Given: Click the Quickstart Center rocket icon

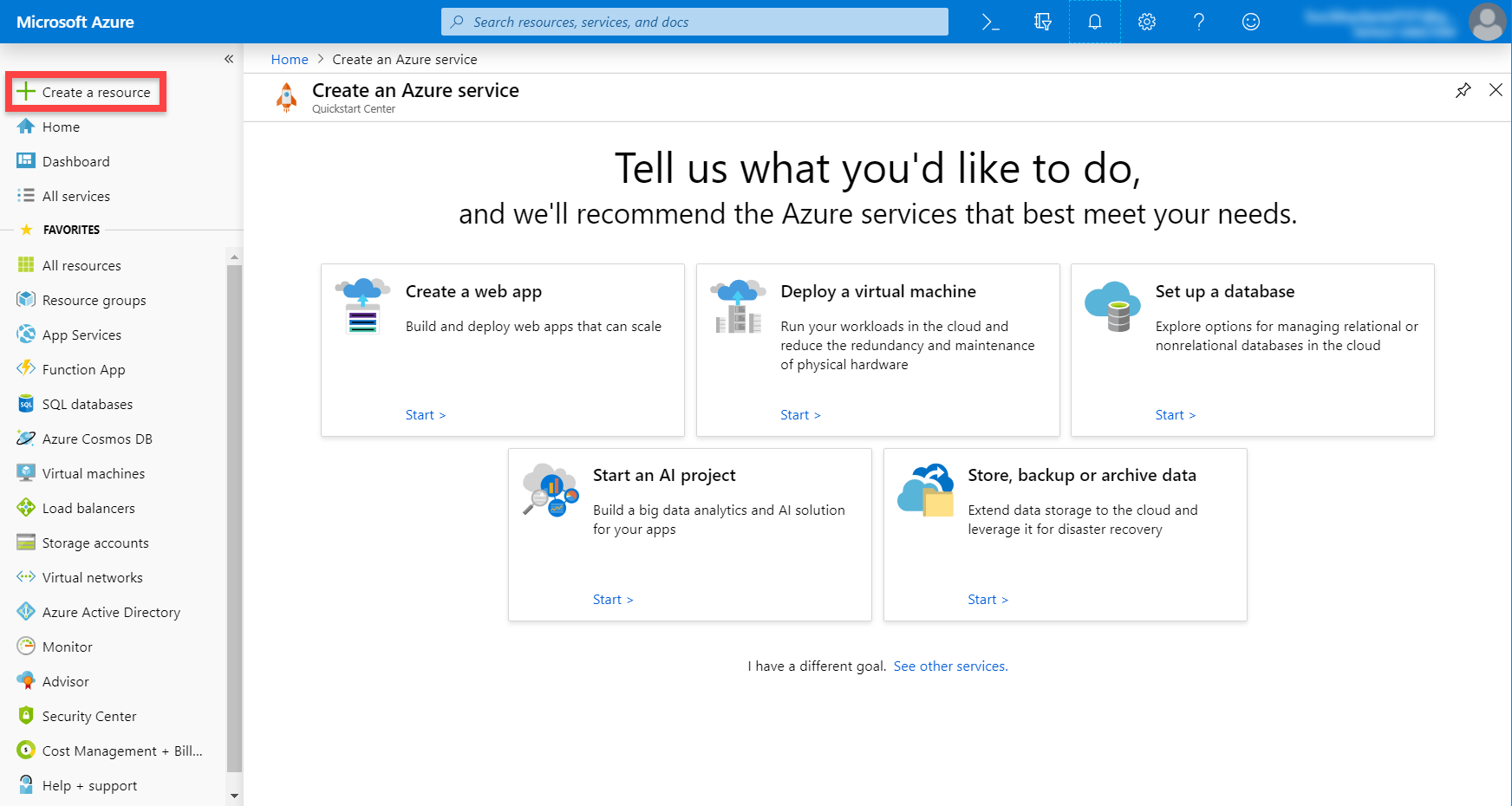Looking at the screenshot, I should pos(286,97).
